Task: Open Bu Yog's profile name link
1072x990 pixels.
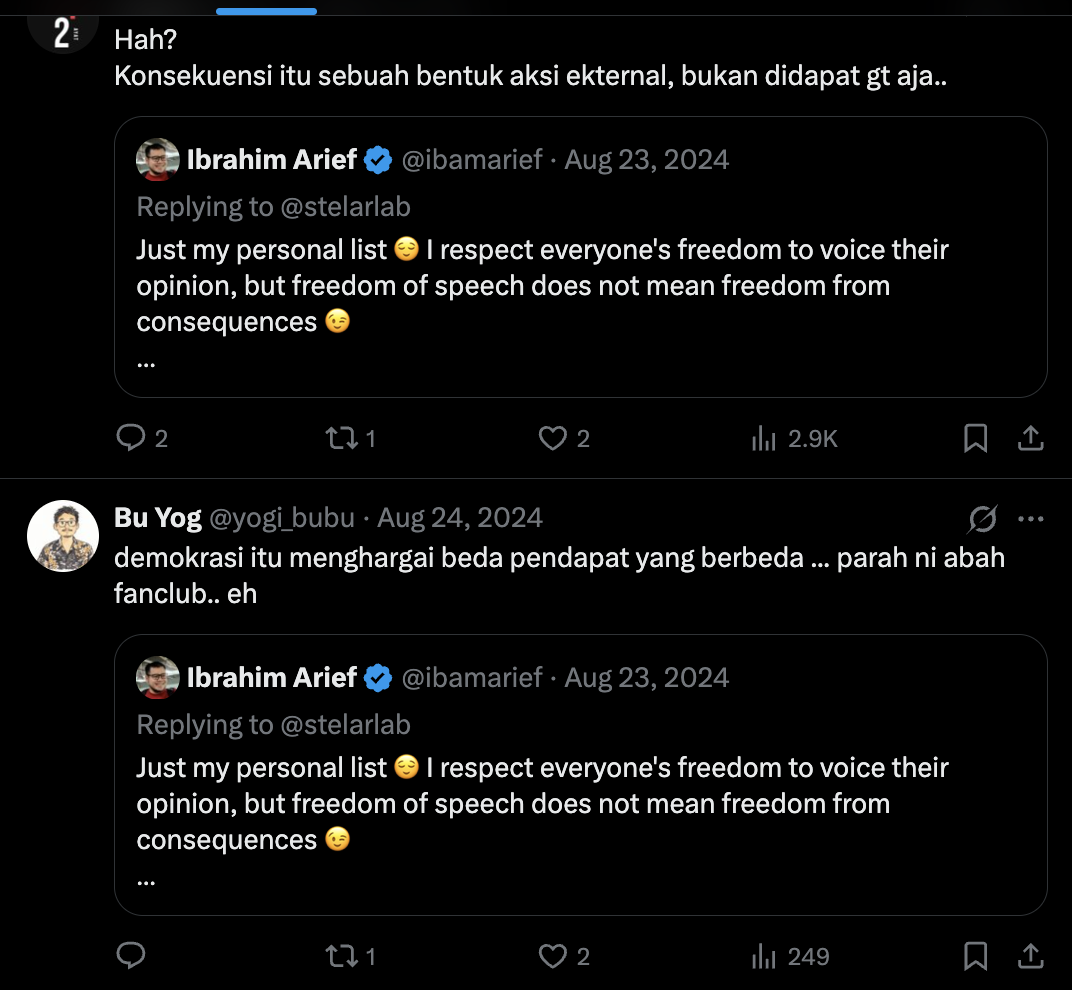Action: pos(158,518)
